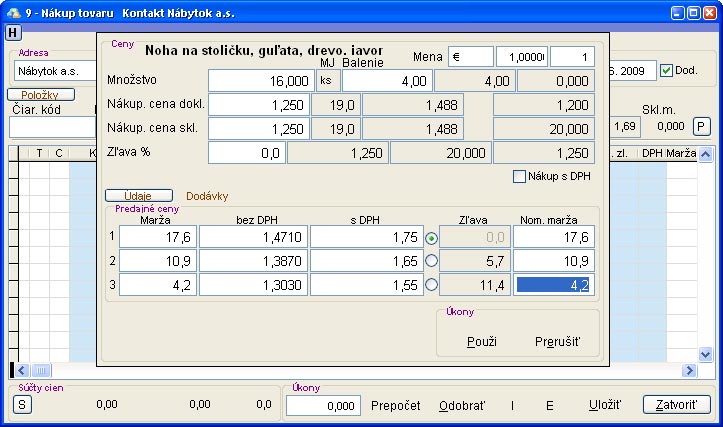Image resolution: width=723 pixels, height=427 pixels.
Task: Click the H button under title bar
Action: click(x=12, y=33)
